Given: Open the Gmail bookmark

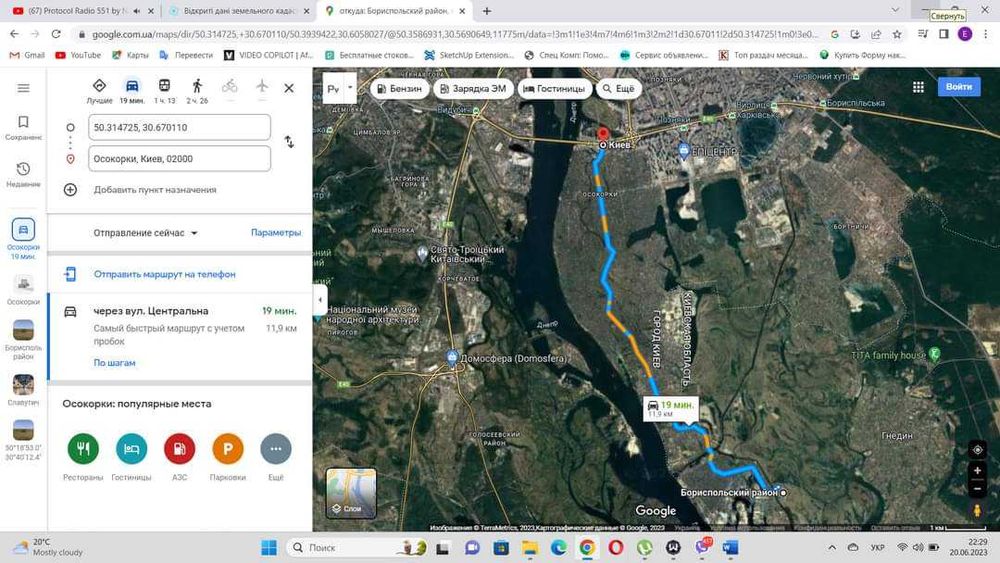Looking at the screenshot, I should [27, 55].
